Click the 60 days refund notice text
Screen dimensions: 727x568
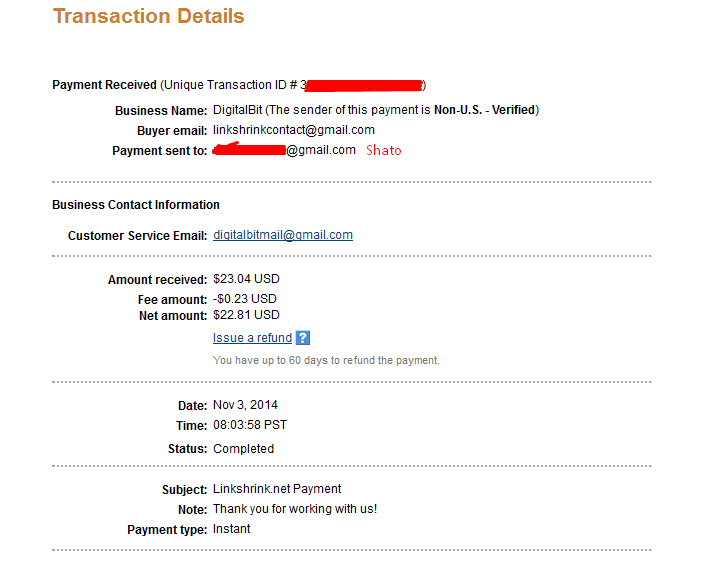(326, 360)
